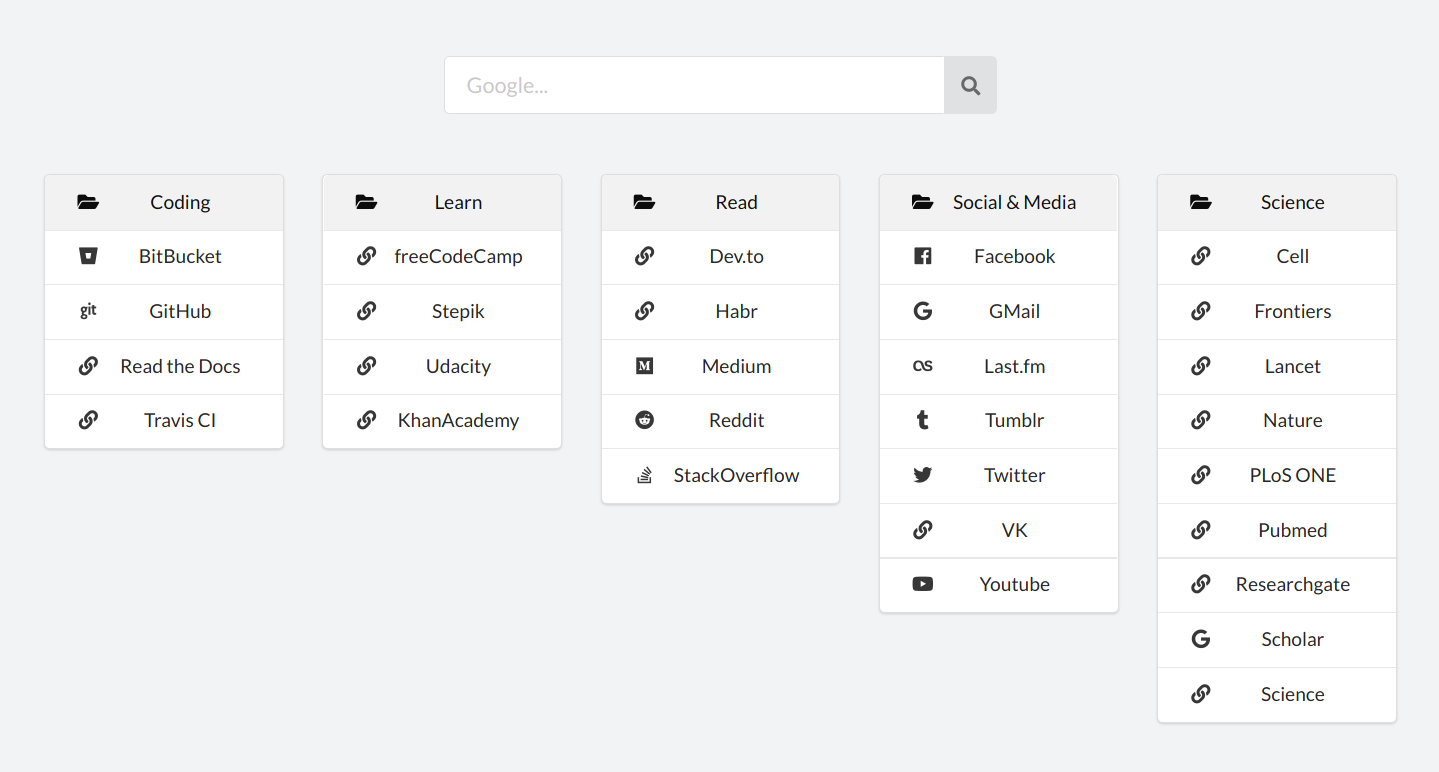Image resolution: width=1439 pixels, height=772 pixels.
Task: Click the Medium M icon
Action: coord(644,366)
